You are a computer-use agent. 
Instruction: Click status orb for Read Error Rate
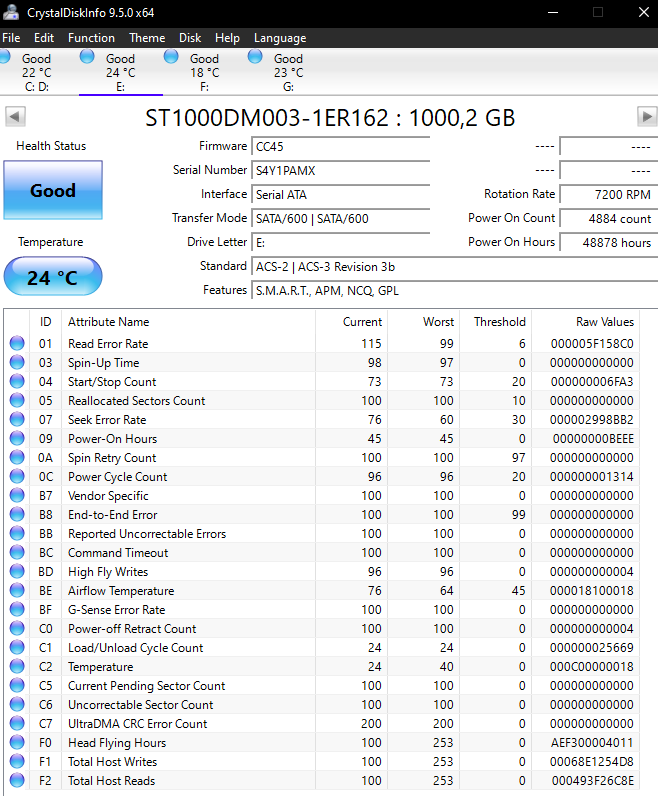(x=17, y=343)
